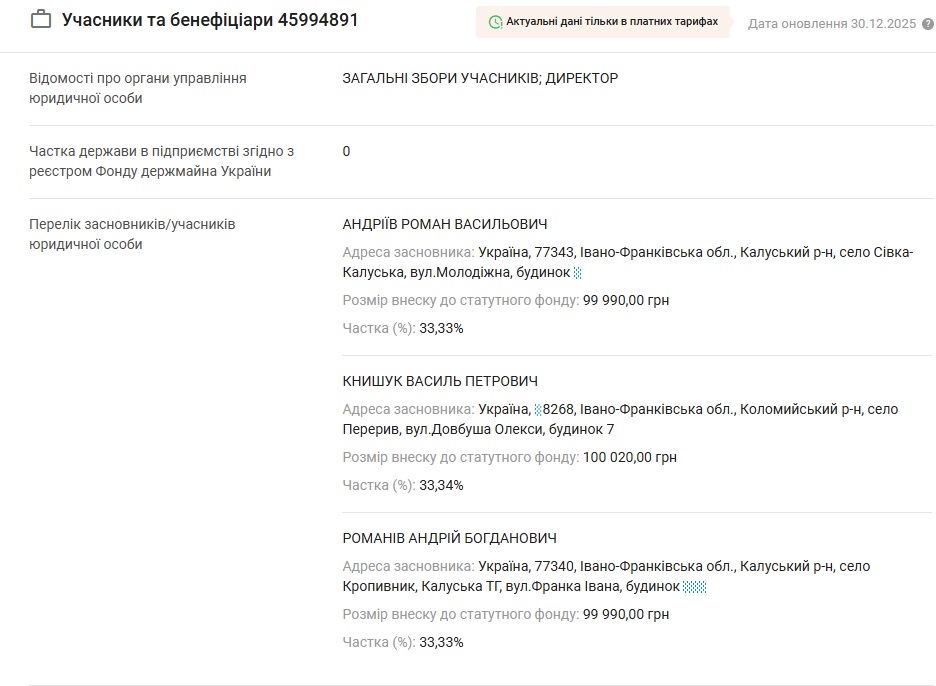Click the section heading with code 45994891
936x686 pixels.
click(210, 20)
